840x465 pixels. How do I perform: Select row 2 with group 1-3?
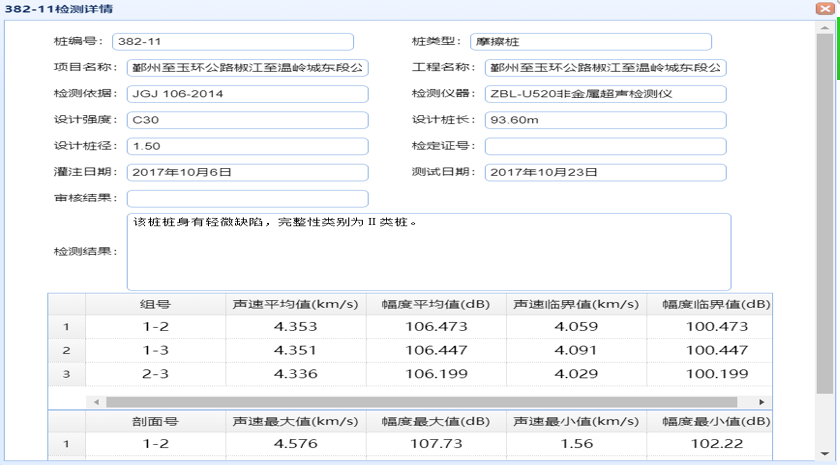pyautogui.click(x=154, y=350)
